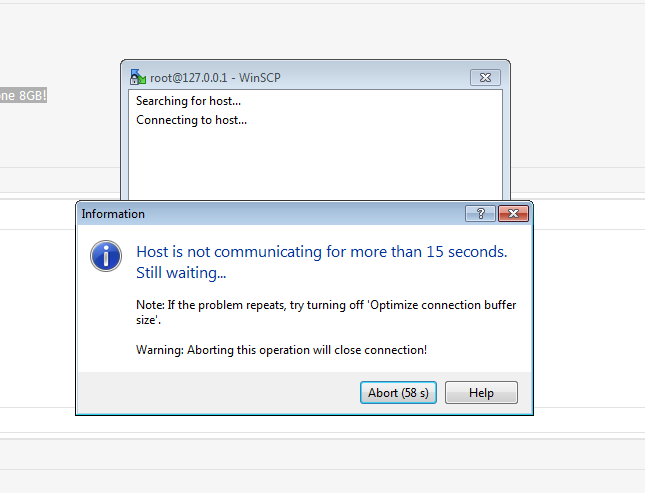Click empty area of WinSCP log panel
Viewport: 645px width, 493px height.
click(315, 165)
